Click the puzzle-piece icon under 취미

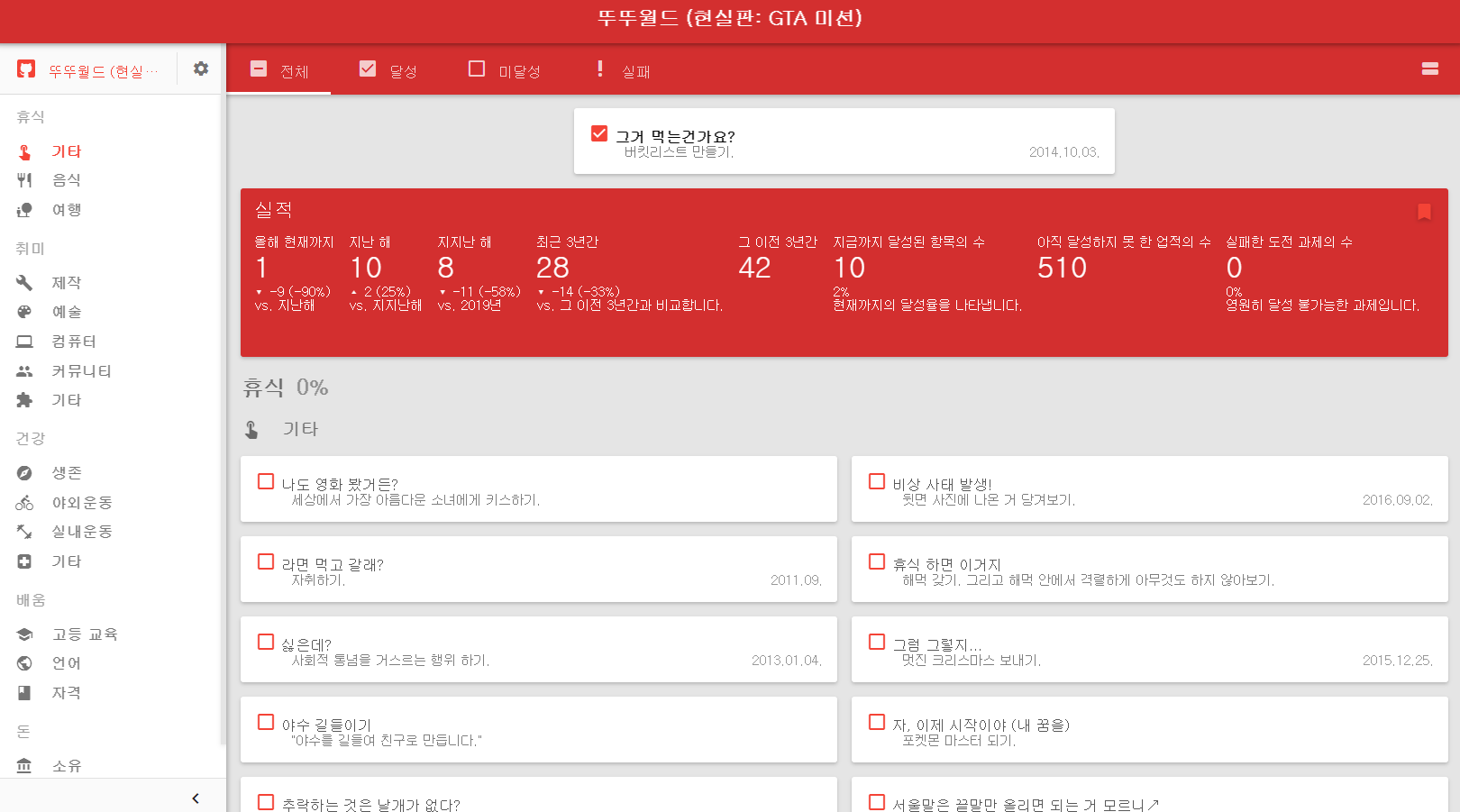[x=24, y=400]
